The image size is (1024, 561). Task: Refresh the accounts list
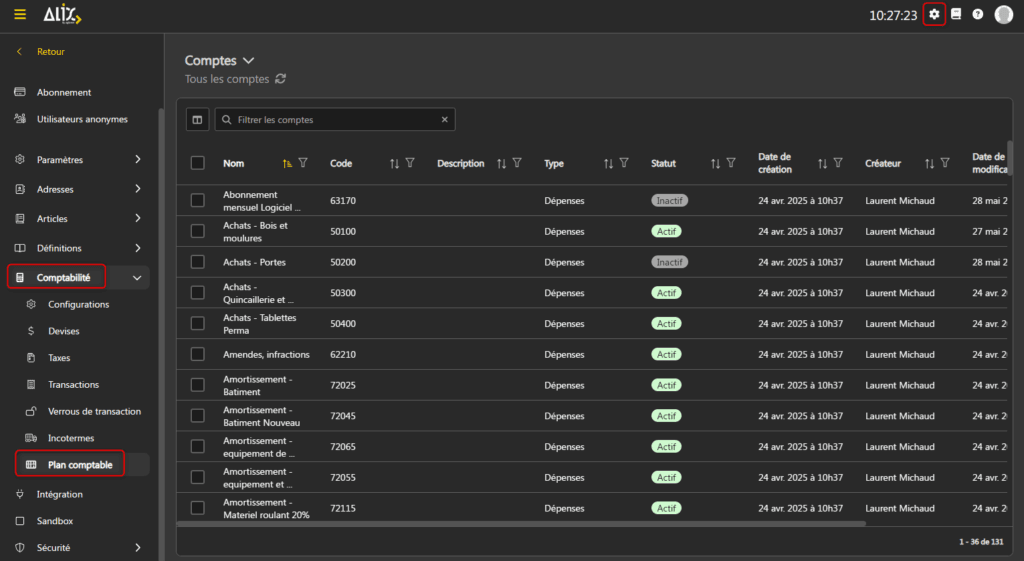281,79
